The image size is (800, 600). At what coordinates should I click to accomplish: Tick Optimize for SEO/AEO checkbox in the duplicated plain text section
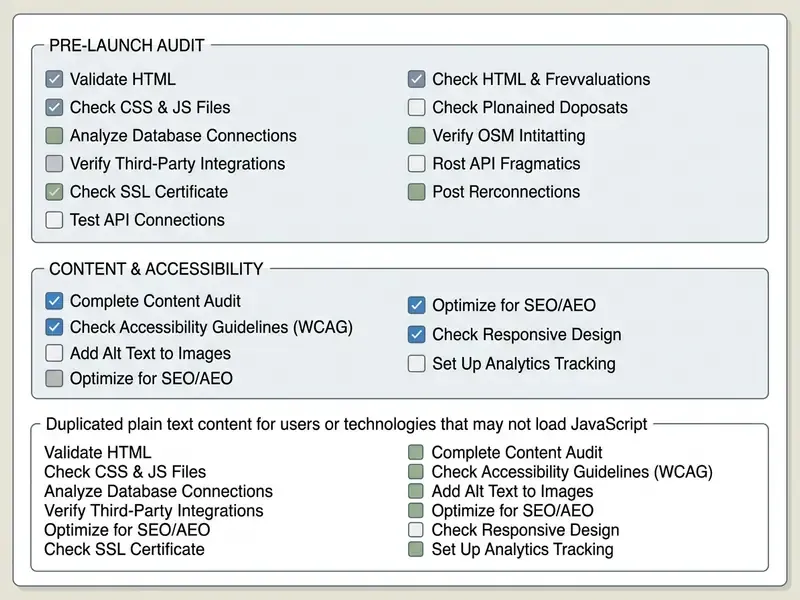coord(416,510)
